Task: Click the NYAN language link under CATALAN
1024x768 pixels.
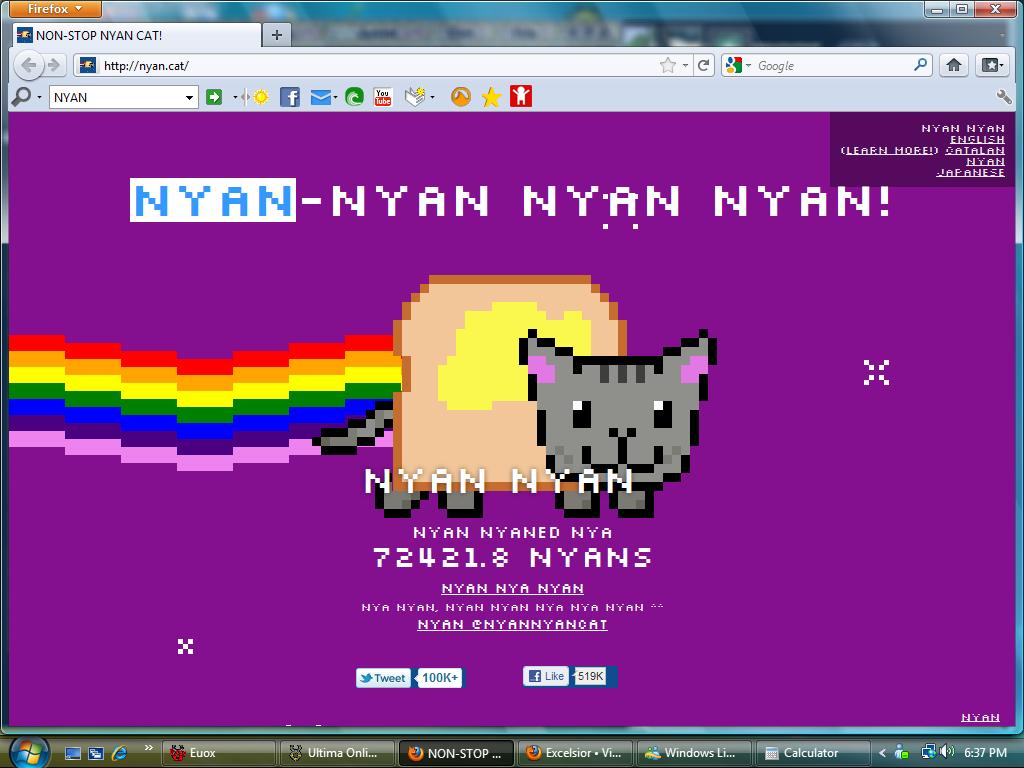Action: coord(985,161)
